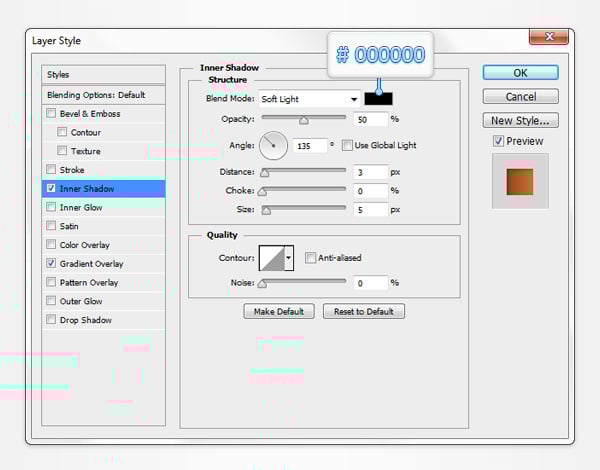Image resolution: width=600 pixels, height=470 pixels.
Task: Toggle Use Global Light checkbox
Action: (347, 145)
